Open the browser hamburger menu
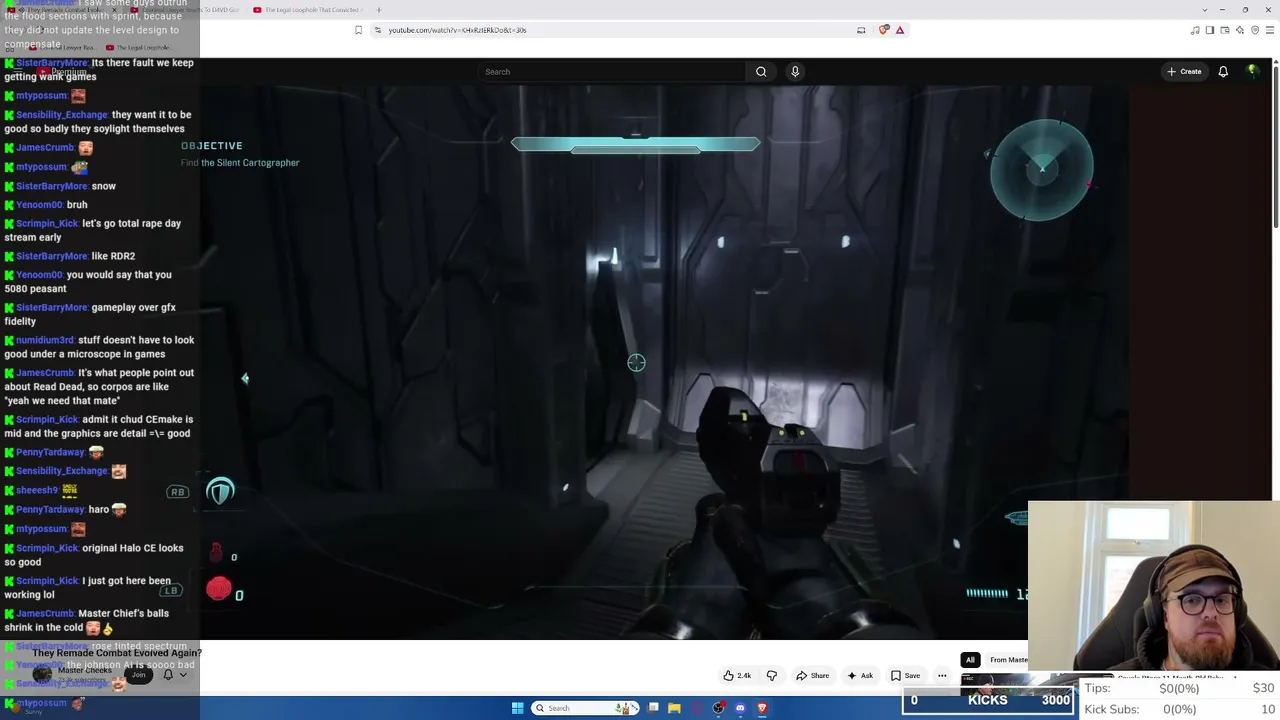Screen dimensions: 1280x720 click(1270, 30)
